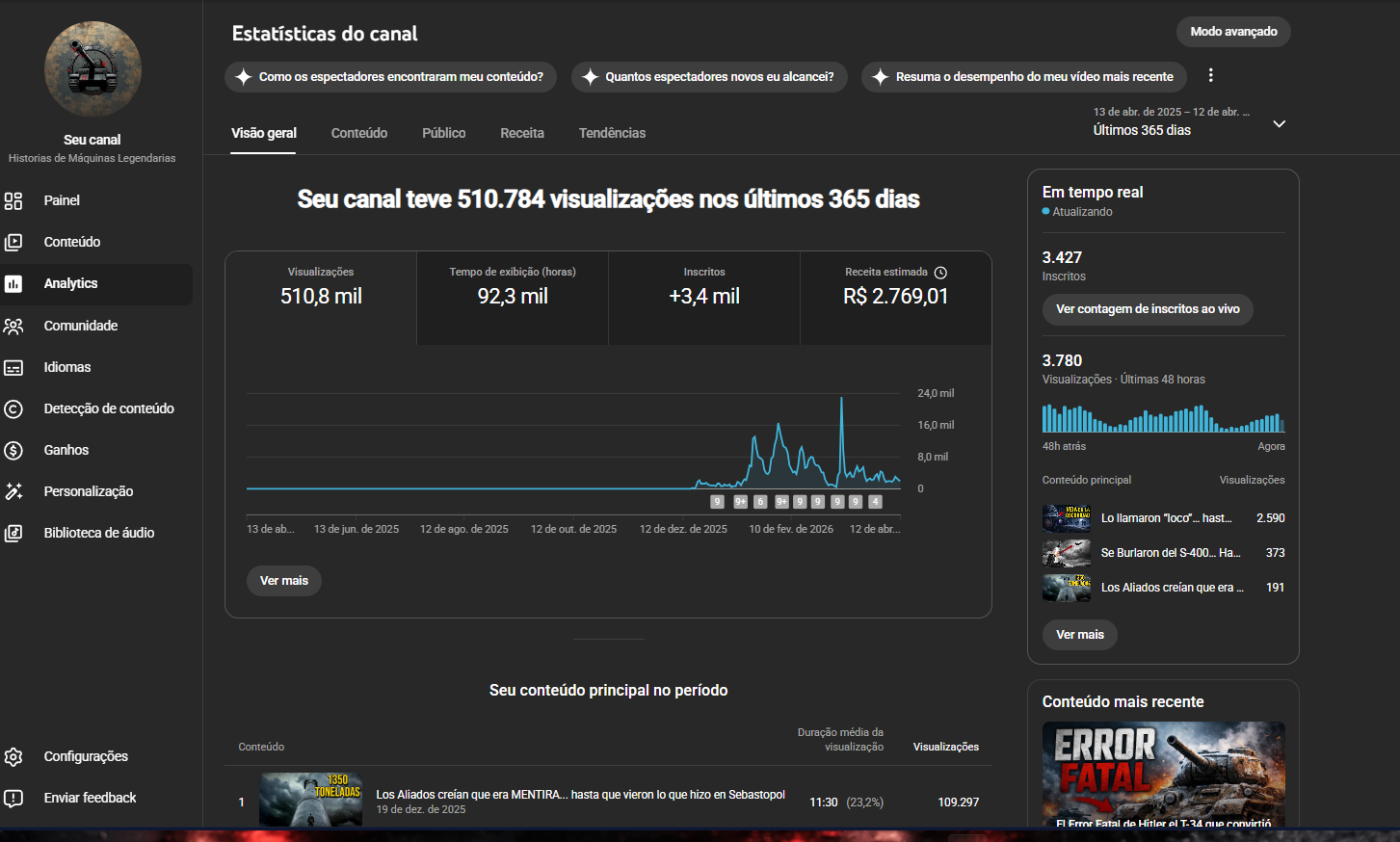
Task: Click the Conteúdo mais recente heading
Action: coord(1123,702)
